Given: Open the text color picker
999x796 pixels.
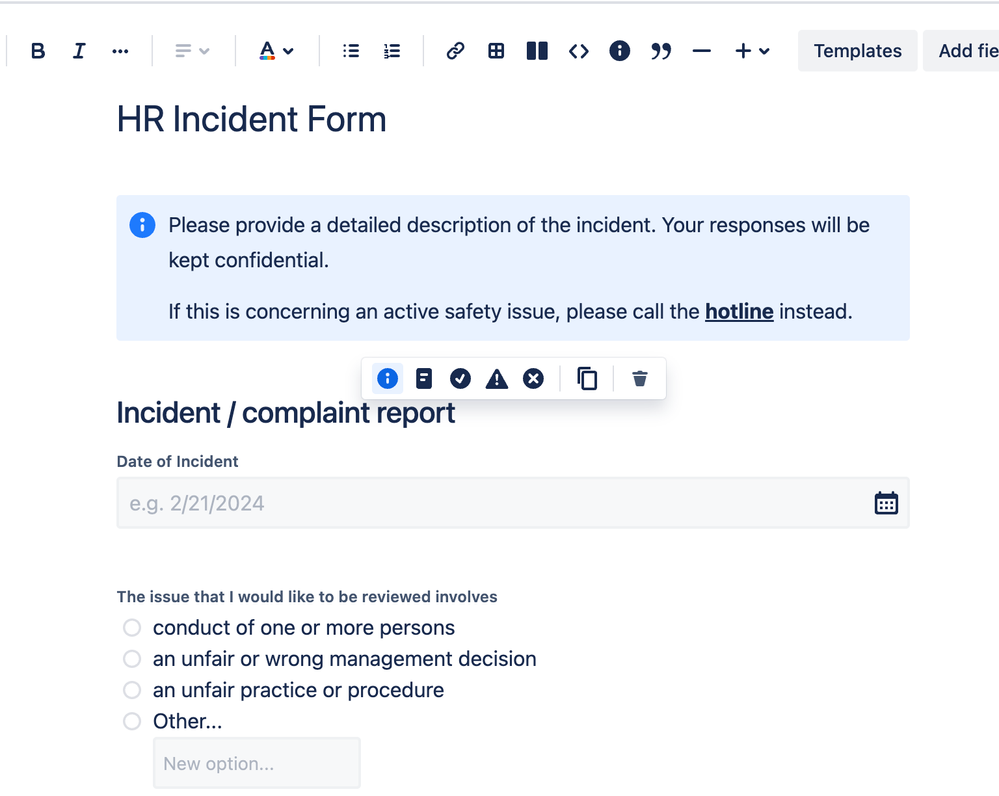Looking at the screenshot, I should (276, 51).
